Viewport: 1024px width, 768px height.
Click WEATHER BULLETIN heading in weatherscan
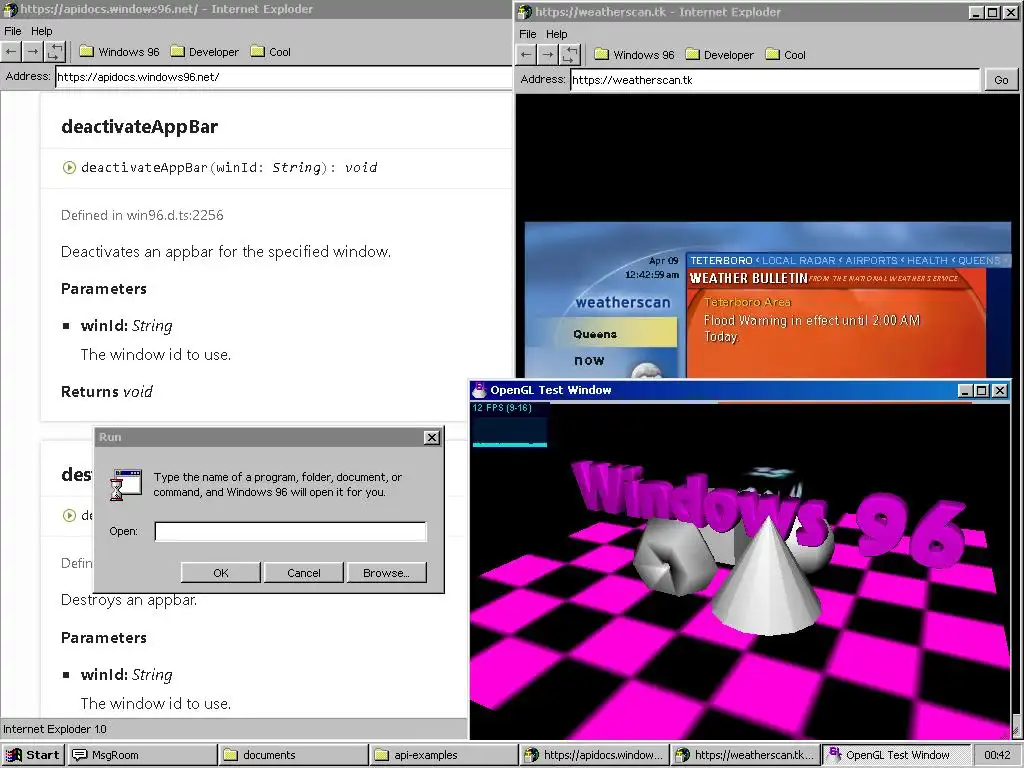748,278
